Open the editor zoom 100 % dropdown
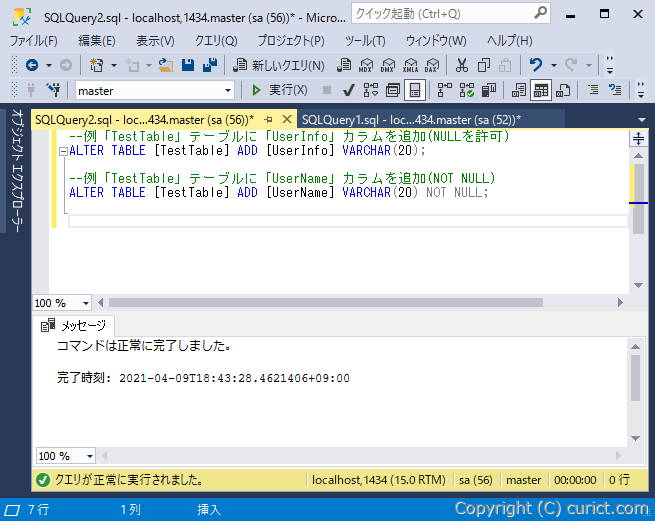 point(86,303)
